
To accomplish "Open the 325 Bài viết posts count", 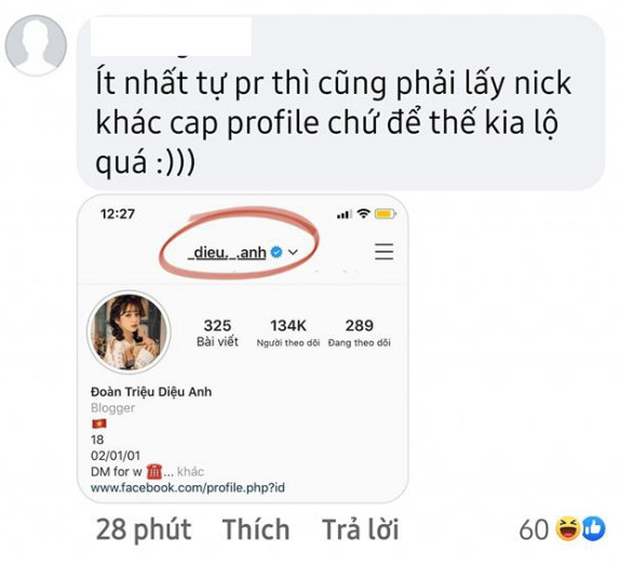I will point(217,333).
